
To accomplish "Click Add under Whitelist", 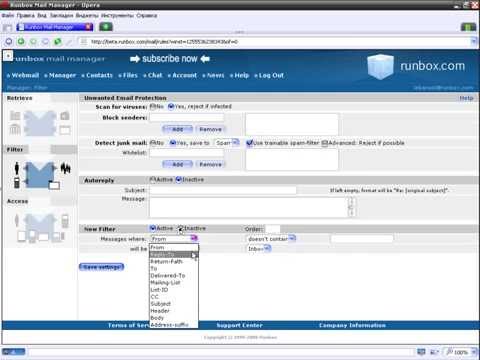I will tap(177, 164).
